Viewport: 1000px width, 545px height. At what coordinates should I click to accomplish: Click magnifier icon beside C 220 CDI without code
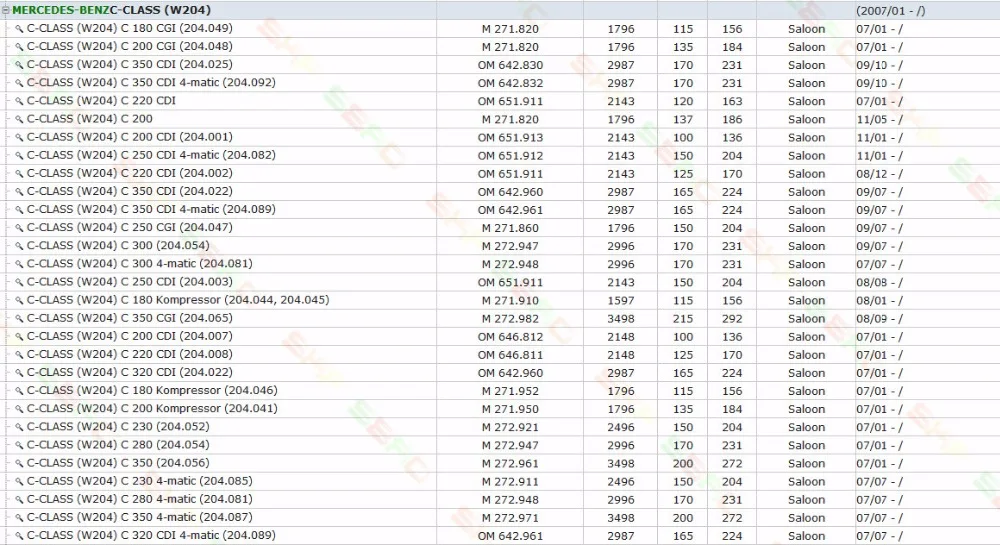point(19,101)
